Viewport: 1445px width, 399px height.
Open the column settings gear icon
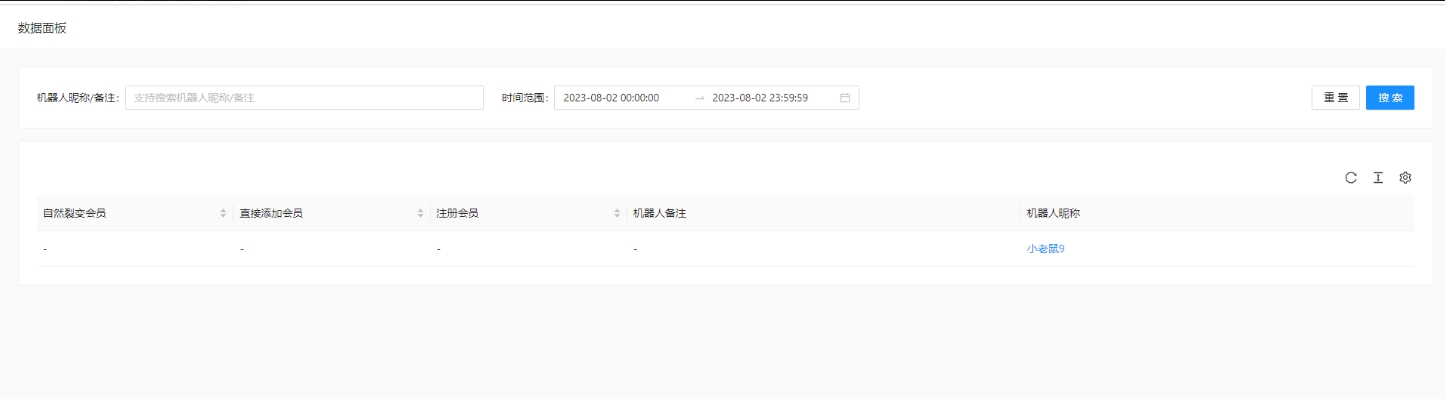click(x=1405, y=178)
